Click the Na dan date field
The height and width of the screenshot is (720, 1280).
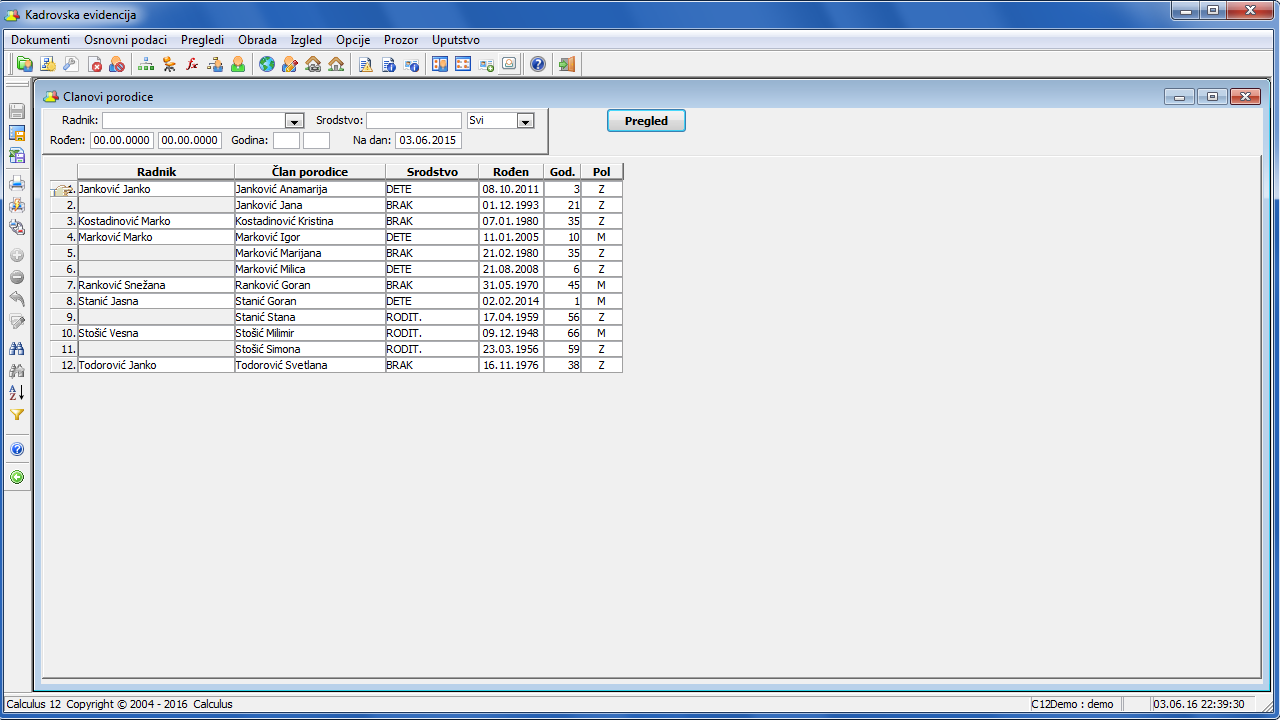pos(428,141)
